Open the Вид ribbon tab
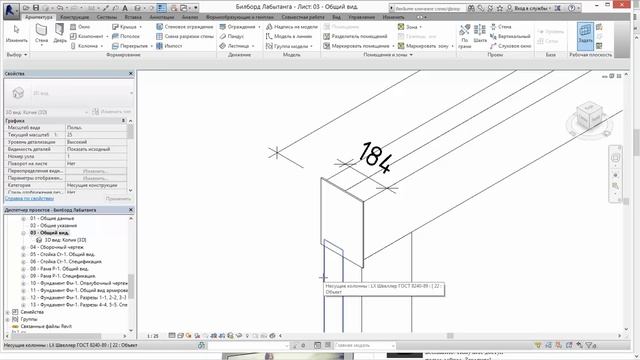The height and width of the screenshot is (360, 640). point(336,17)
